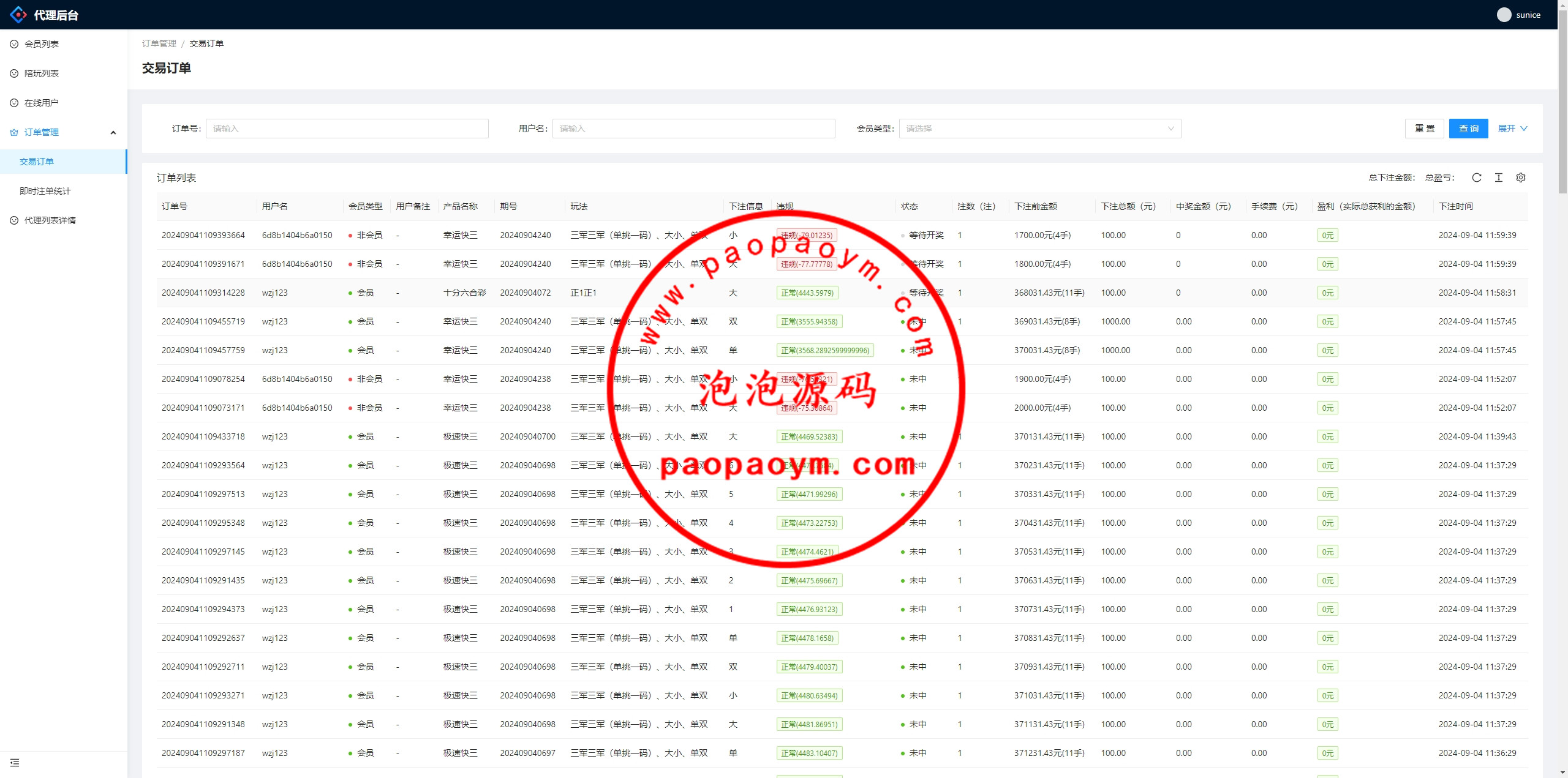Image resolution: width=1568 pixels, height=778 pixels.
Task: Open column settings gear icon
Action: click(x=1521, y=178)
